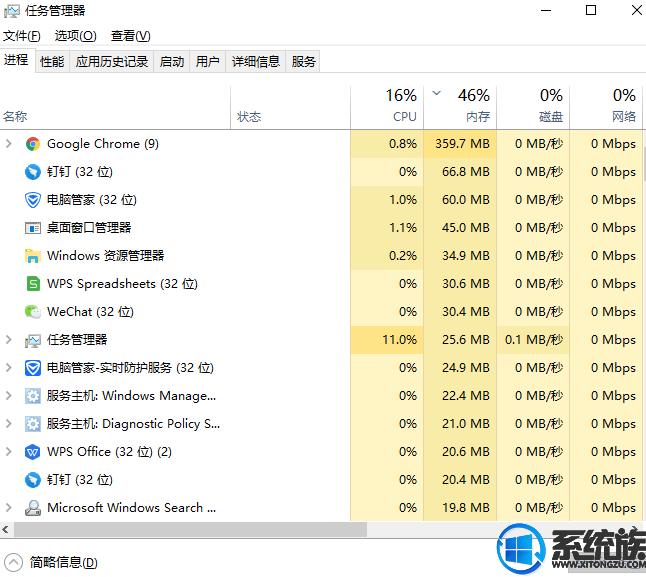646x577 pixels.
Task: Click the 0.8% CPU cell
Action: [x=387, y=144]
